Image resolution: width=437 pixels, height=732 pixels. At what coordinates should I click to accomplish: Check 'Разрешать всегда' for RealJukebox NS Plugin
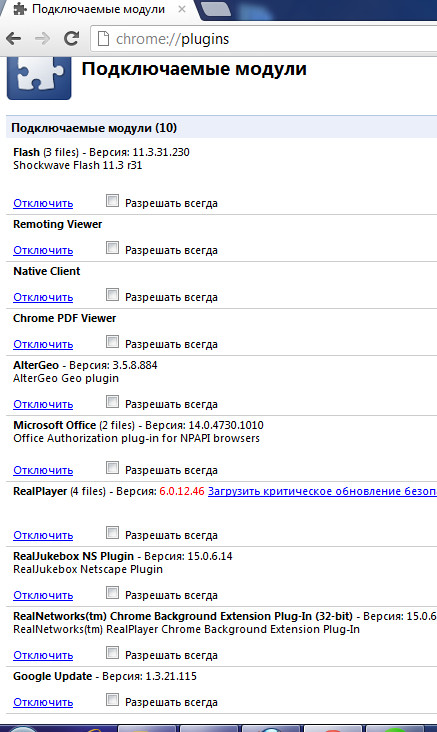coord(112,592)
